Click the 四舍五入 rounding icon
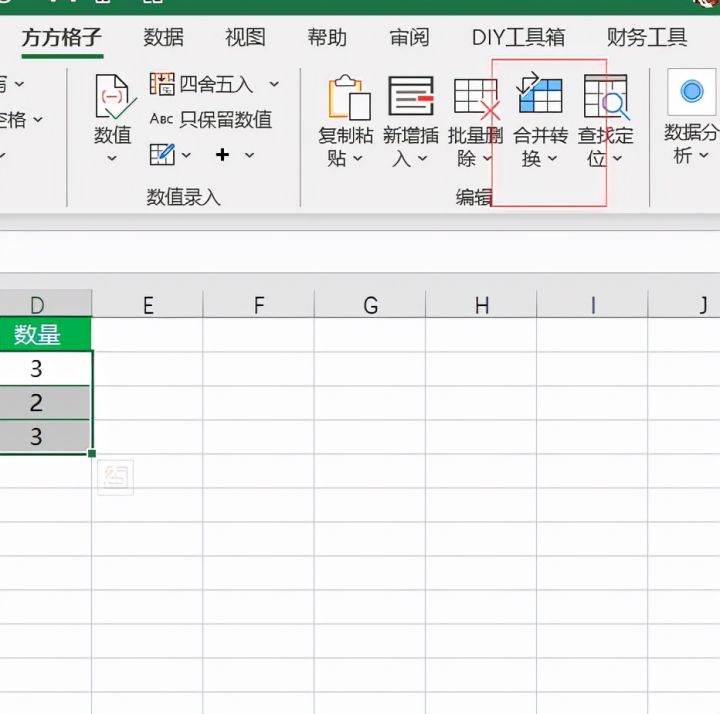 [162, 84]
